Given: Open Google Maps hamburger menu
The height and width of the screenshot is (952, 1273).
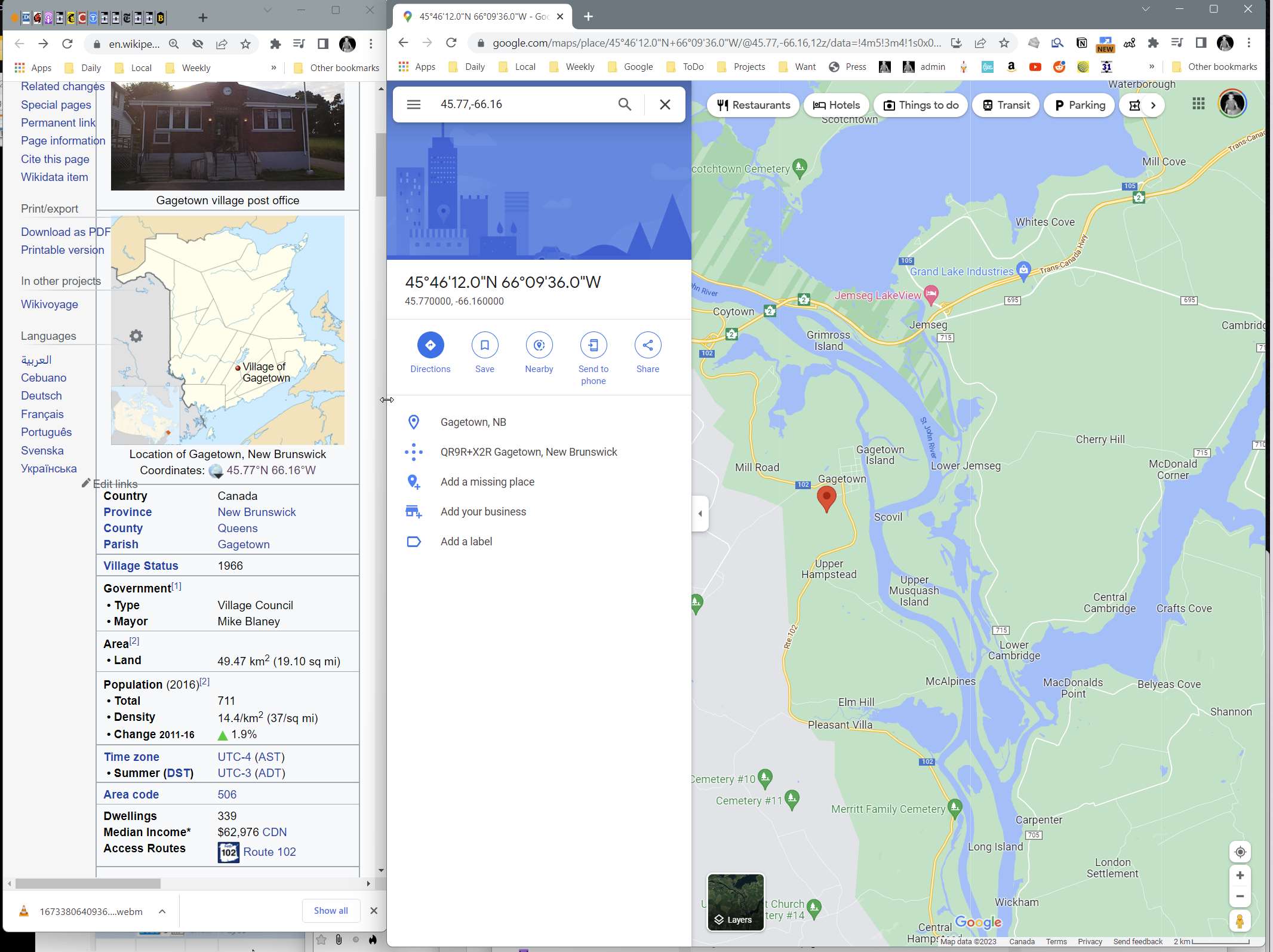Looking at the screenshot, I should click(x=413, y=105).
